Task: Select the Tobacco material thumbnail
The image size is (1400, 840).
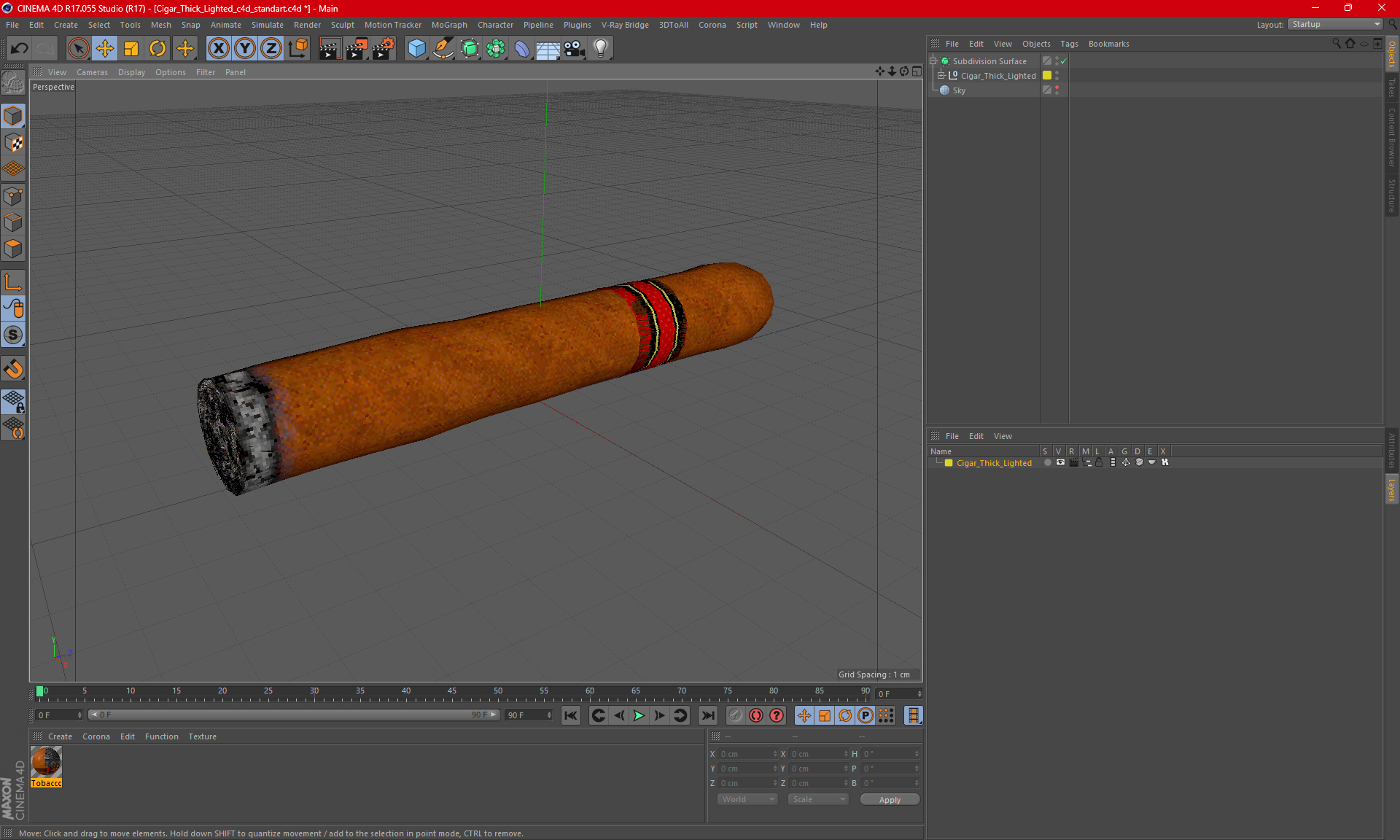Action: 46,763
